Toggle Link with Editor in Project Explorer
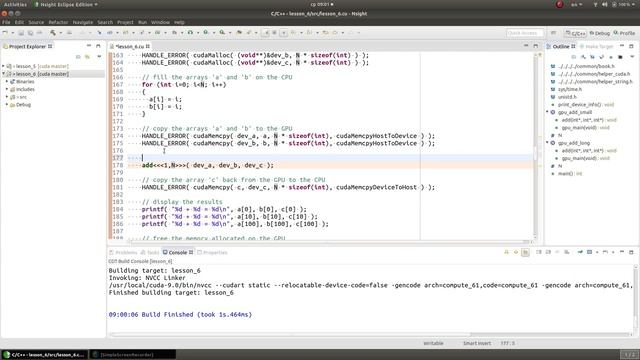The width and height of the screenshot is (640, 360). [x=87, y=57]
